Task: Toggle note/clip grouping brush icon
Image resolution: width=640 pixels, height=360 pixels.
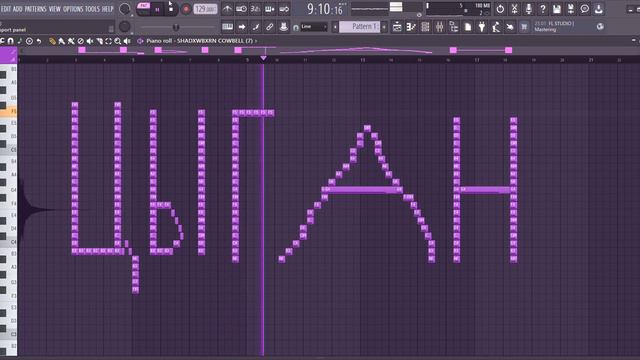Action: coord(256,27)
